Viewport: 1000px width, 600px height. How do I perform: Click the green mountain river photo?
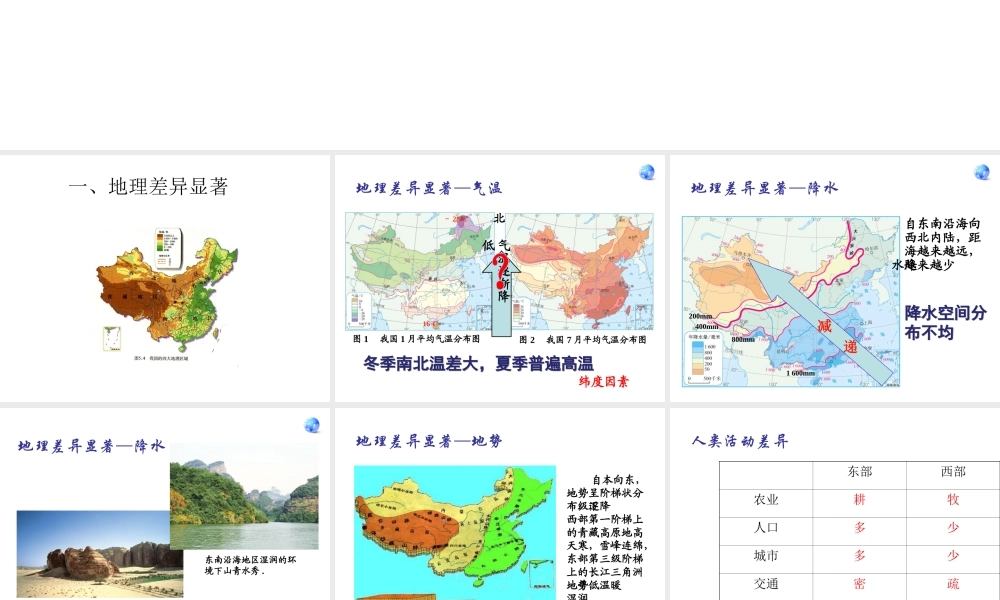point(244,497)
